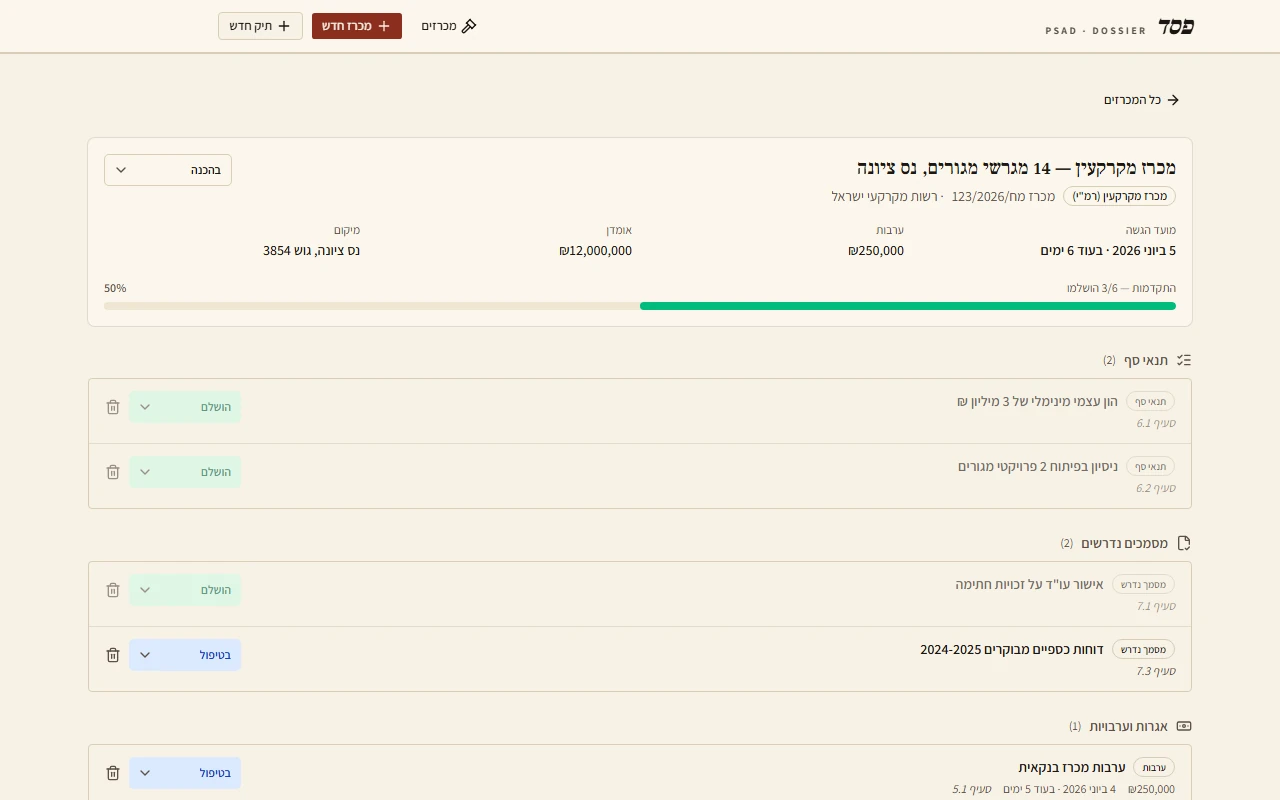Open status dropdown for הון עצמי מינימלי row
The height and width of the screenshot is (800, 1280).
pos(185,407)
